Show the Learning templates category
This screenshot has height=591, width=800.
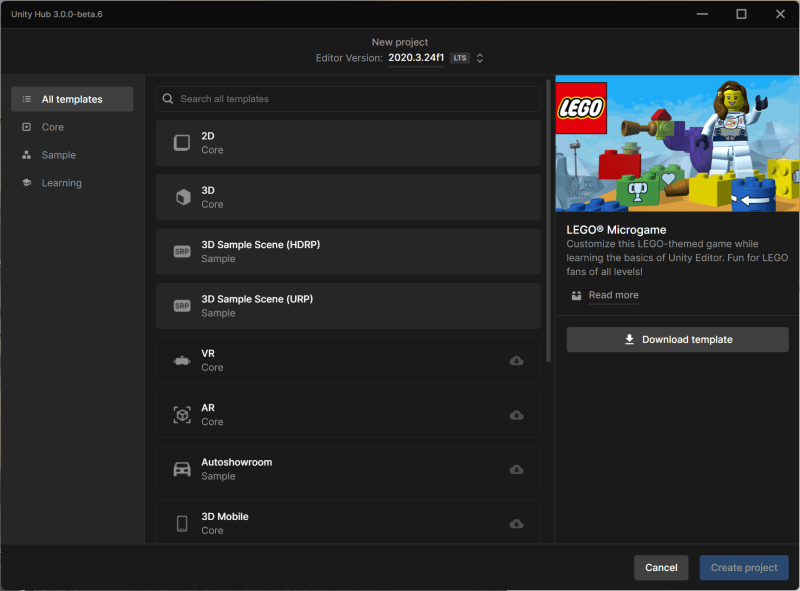pos(61,183)
